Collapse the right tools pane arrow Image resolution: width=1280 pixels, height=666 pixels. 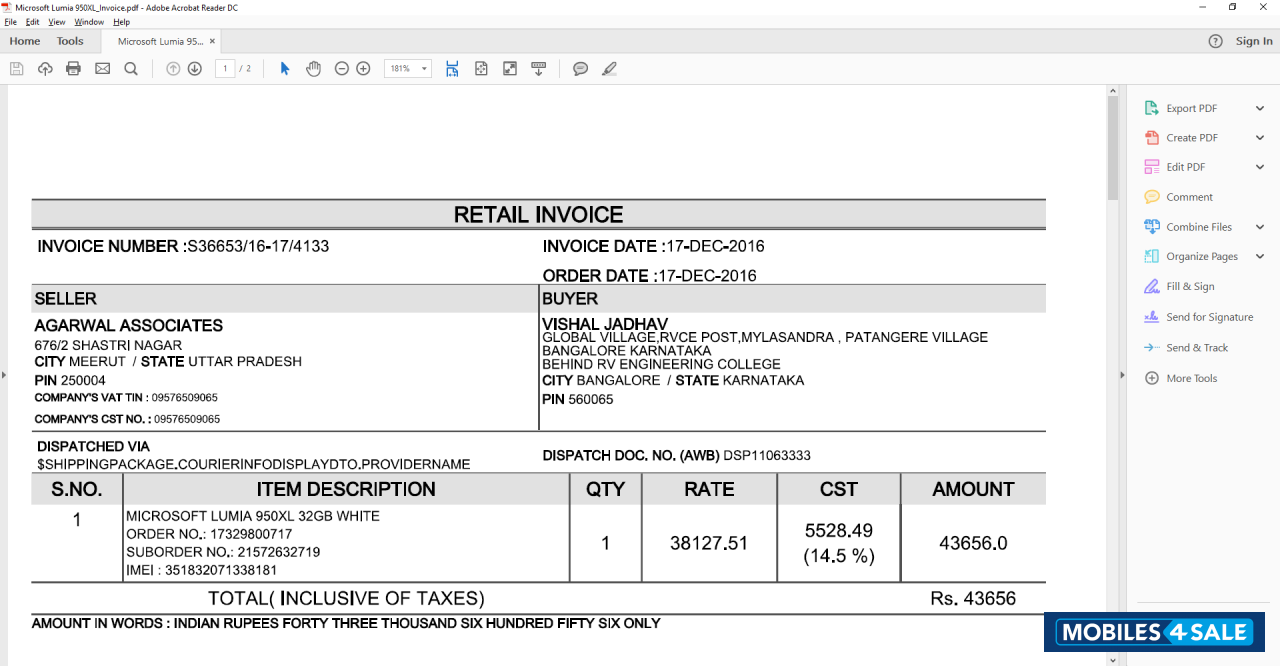pos(1121,376)
